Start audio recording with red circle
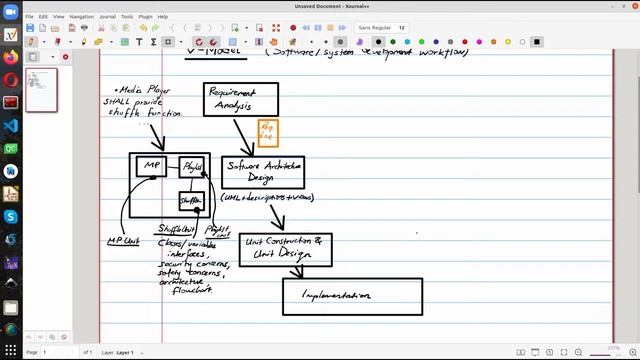Screen dimensions: 640x360 pyautogui.click(x=293, y=28)
